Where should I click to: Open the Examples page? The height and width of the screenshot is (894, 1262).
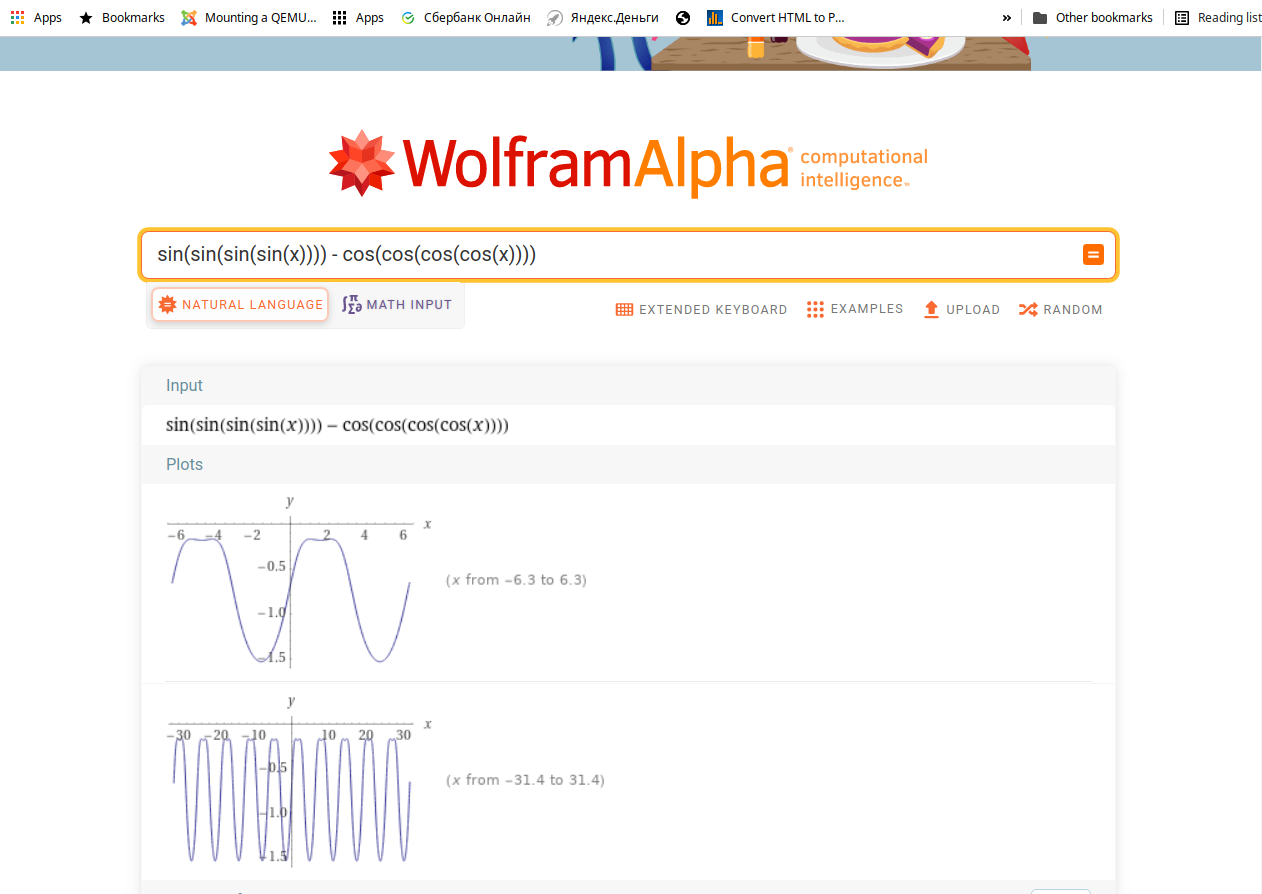[x=855, y=309]
